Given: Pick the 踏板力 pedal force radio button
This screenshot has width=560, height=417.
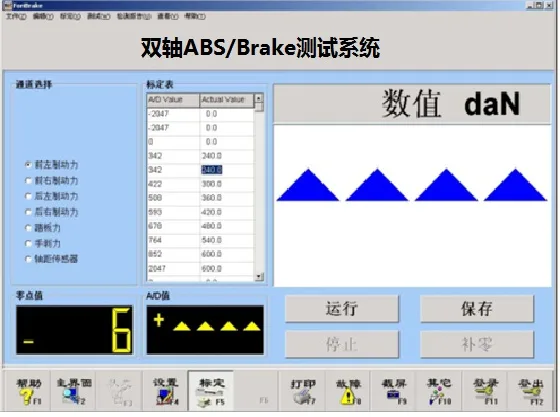Looking at the screenshot, I should (x=28, y=227).
